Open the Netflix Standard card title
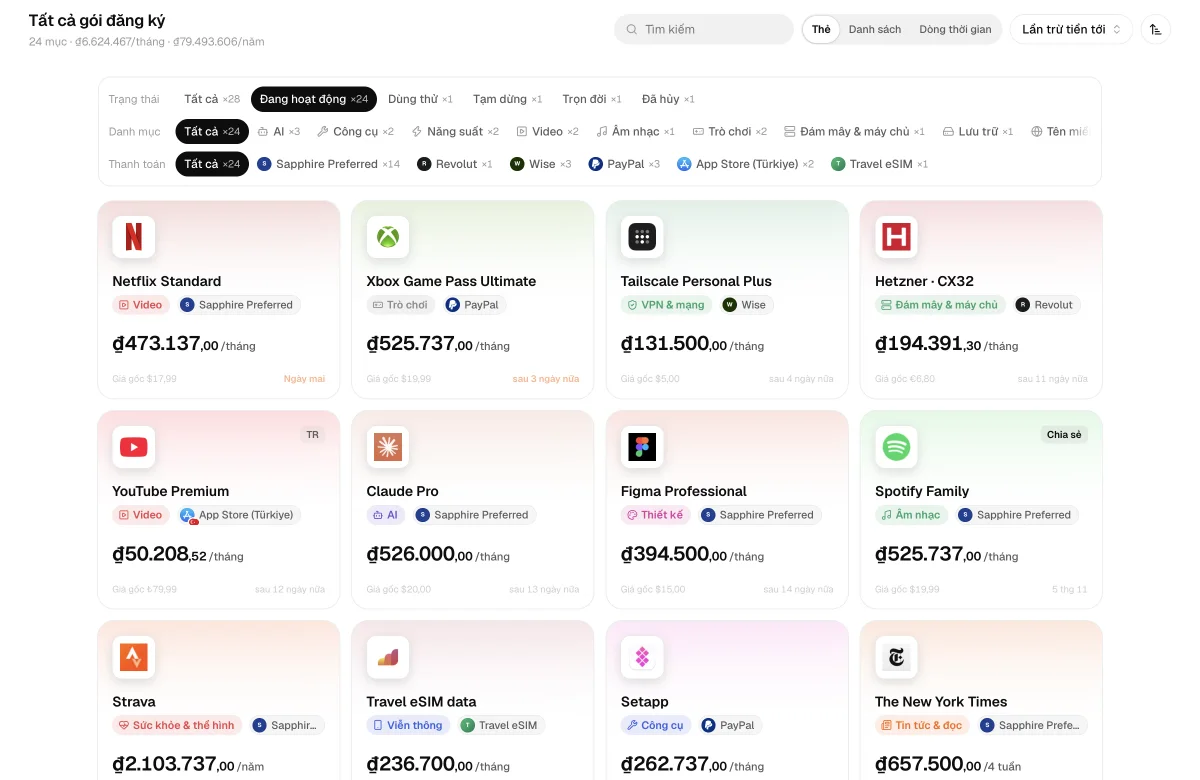The height and width of the screenshot is (780, 1200). pyautogui.click(x=167, y=281)
